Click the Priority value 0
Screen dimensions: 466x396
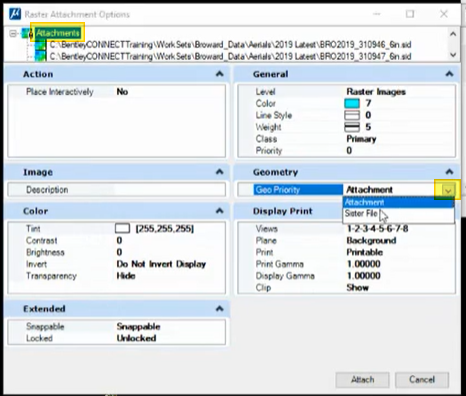[x=349, y=151]
